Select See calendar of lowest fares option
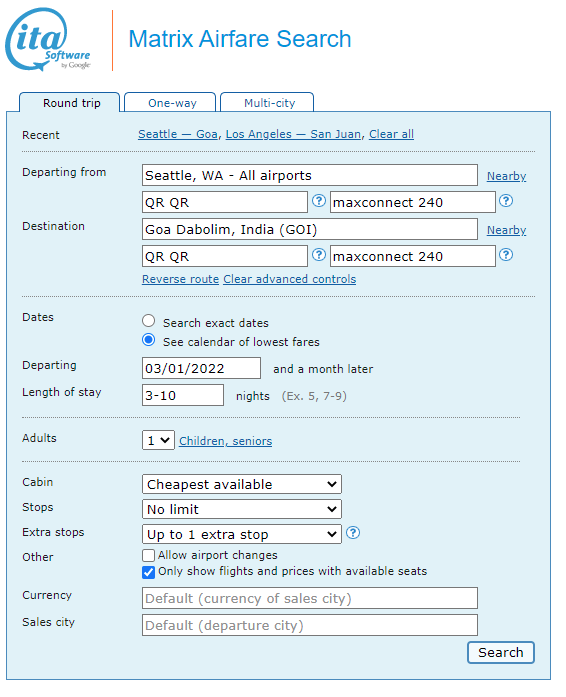The image size is (566, 697). pyautogui.click(x=149, y=340)
